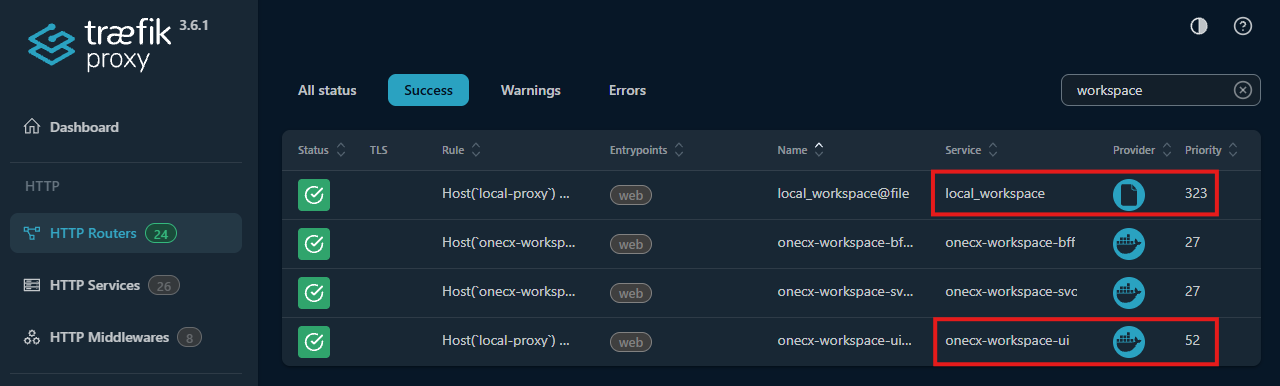1280x386 pixels.
Task: Click the Traefik proxy logo
Action: [x=99, y=46]
